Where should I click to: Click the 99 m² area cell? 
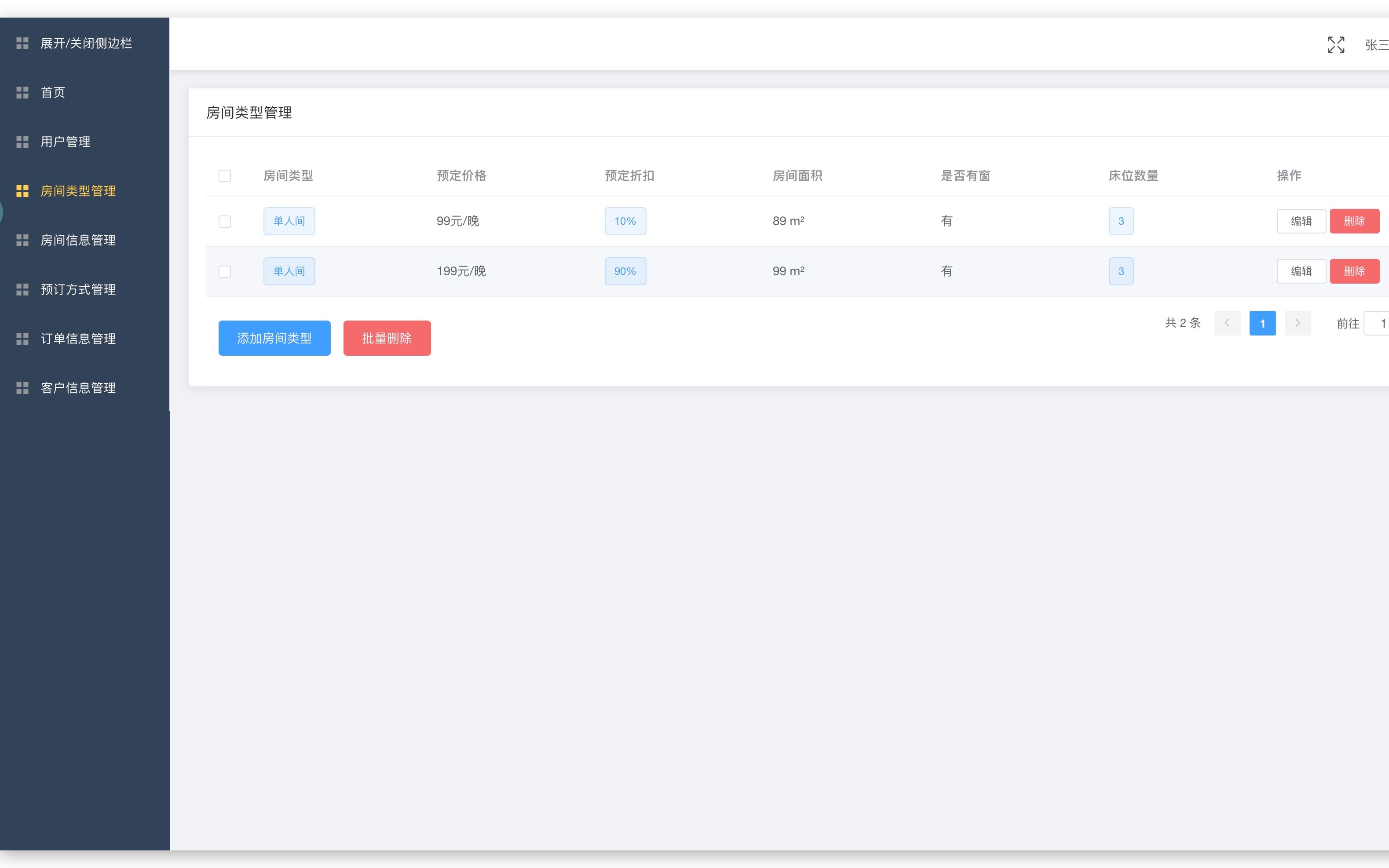[x=788, y=271]
